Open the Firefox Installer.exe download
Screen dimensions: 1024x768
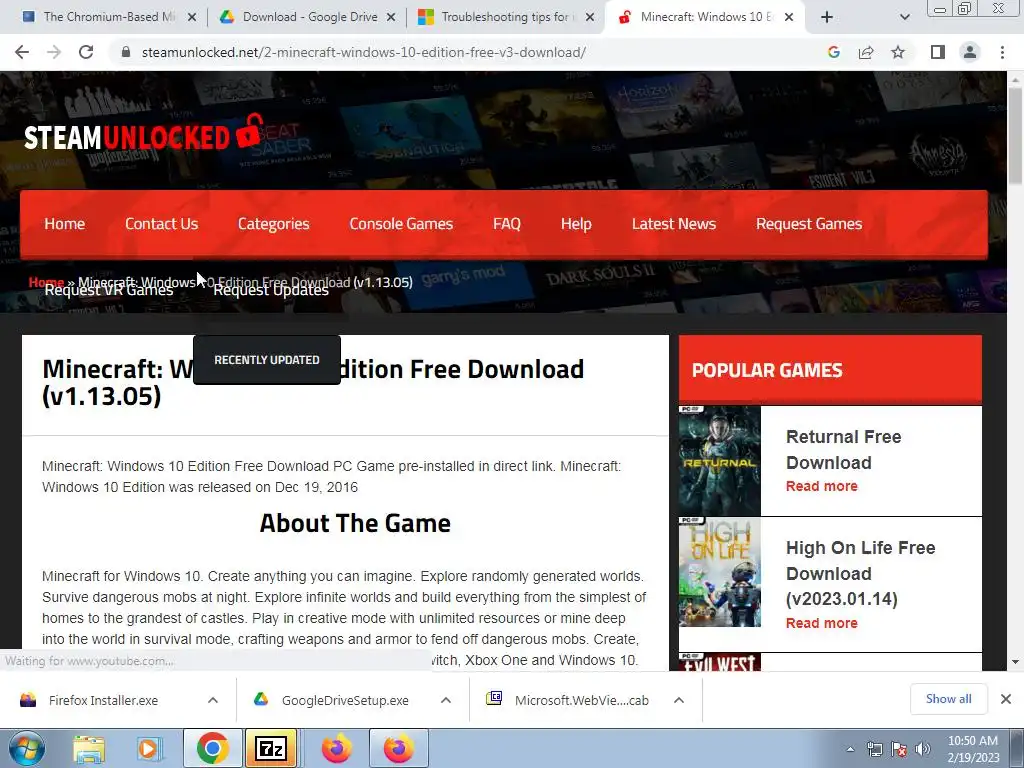tap(103, 700)
